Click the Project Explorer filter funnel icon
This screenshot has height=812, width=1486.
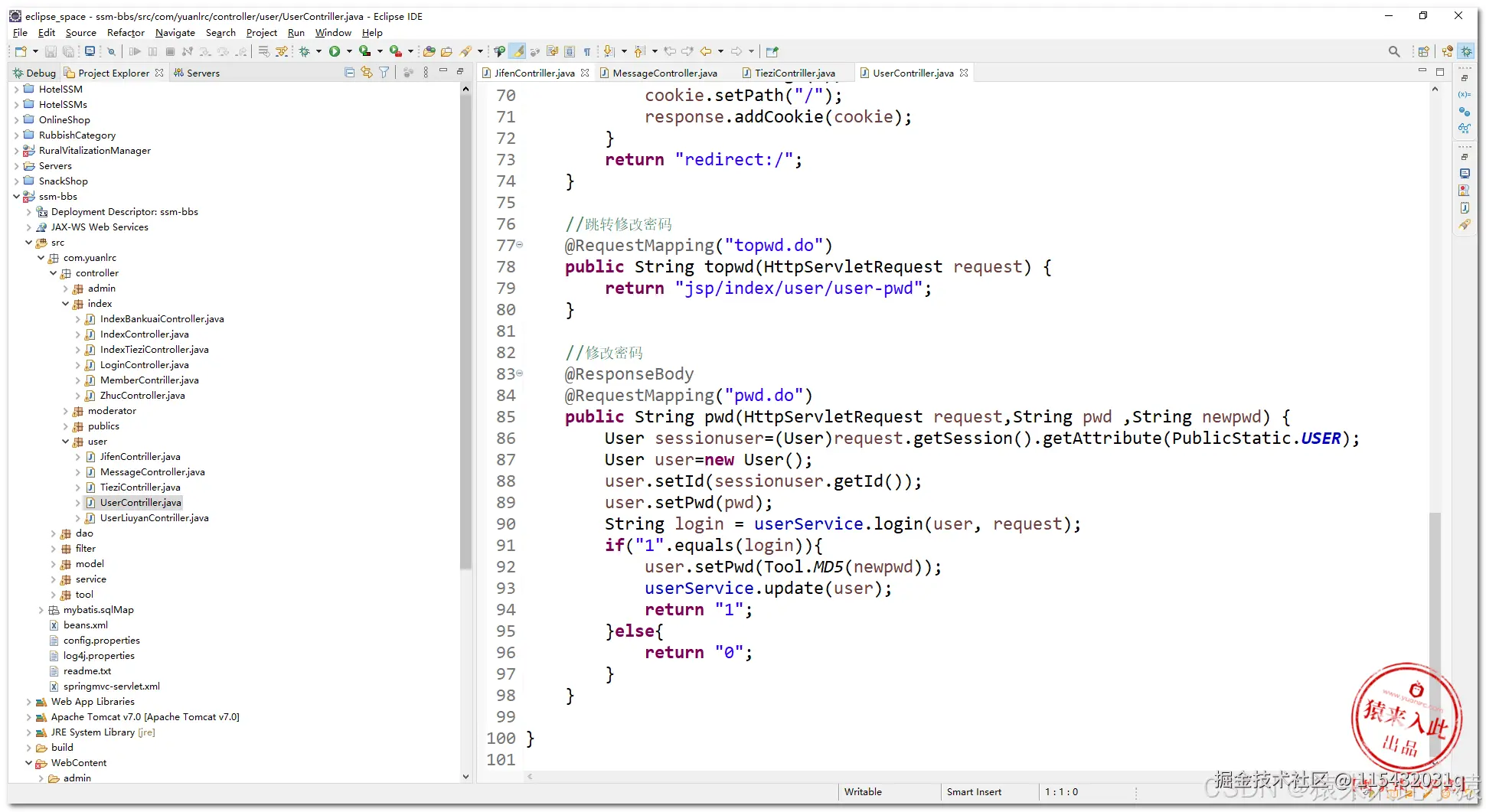coord(384,73)
